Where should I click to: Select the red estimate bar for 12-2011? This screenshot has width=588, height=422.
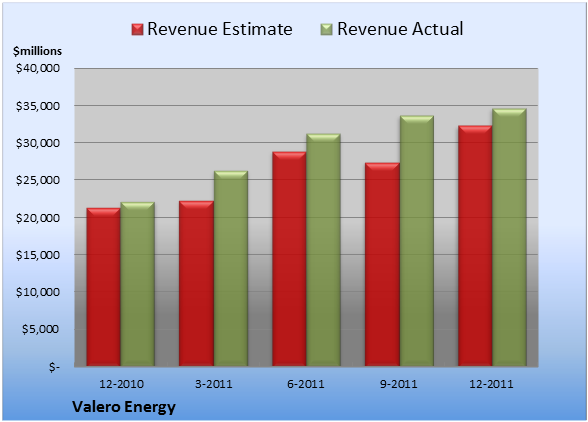[x=475, y=246]
